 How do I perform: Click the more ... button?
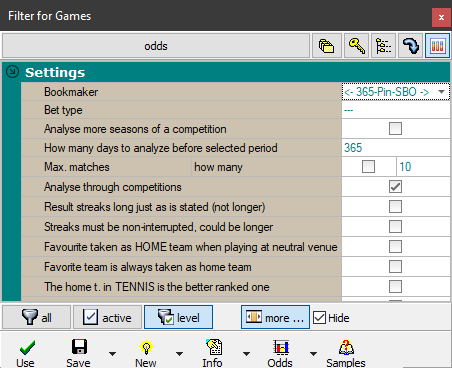click(x=275, y=317)
